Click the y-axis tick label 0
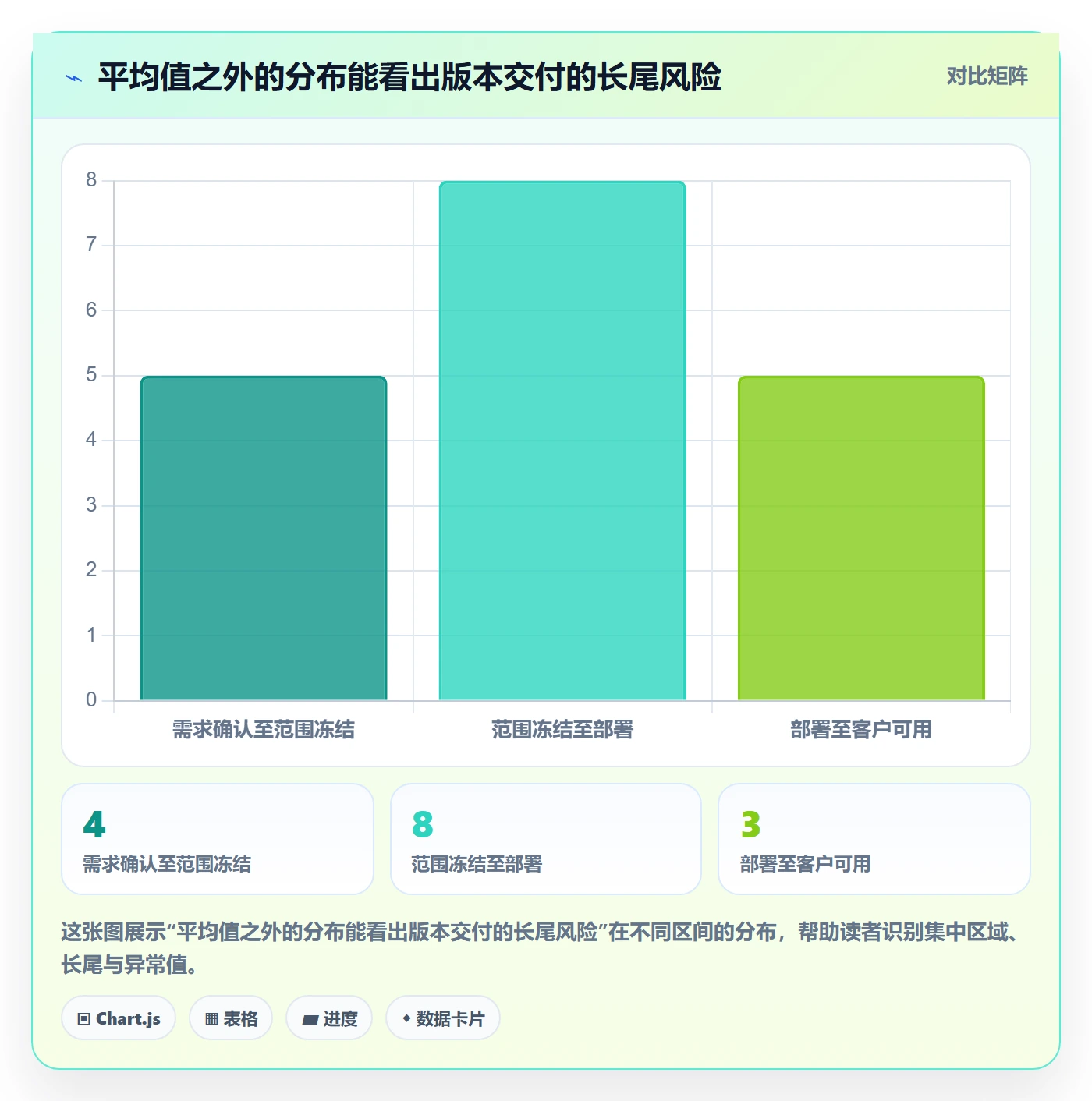The width and height of the screenshot is (1092, 1101). [x=91, y=699]
